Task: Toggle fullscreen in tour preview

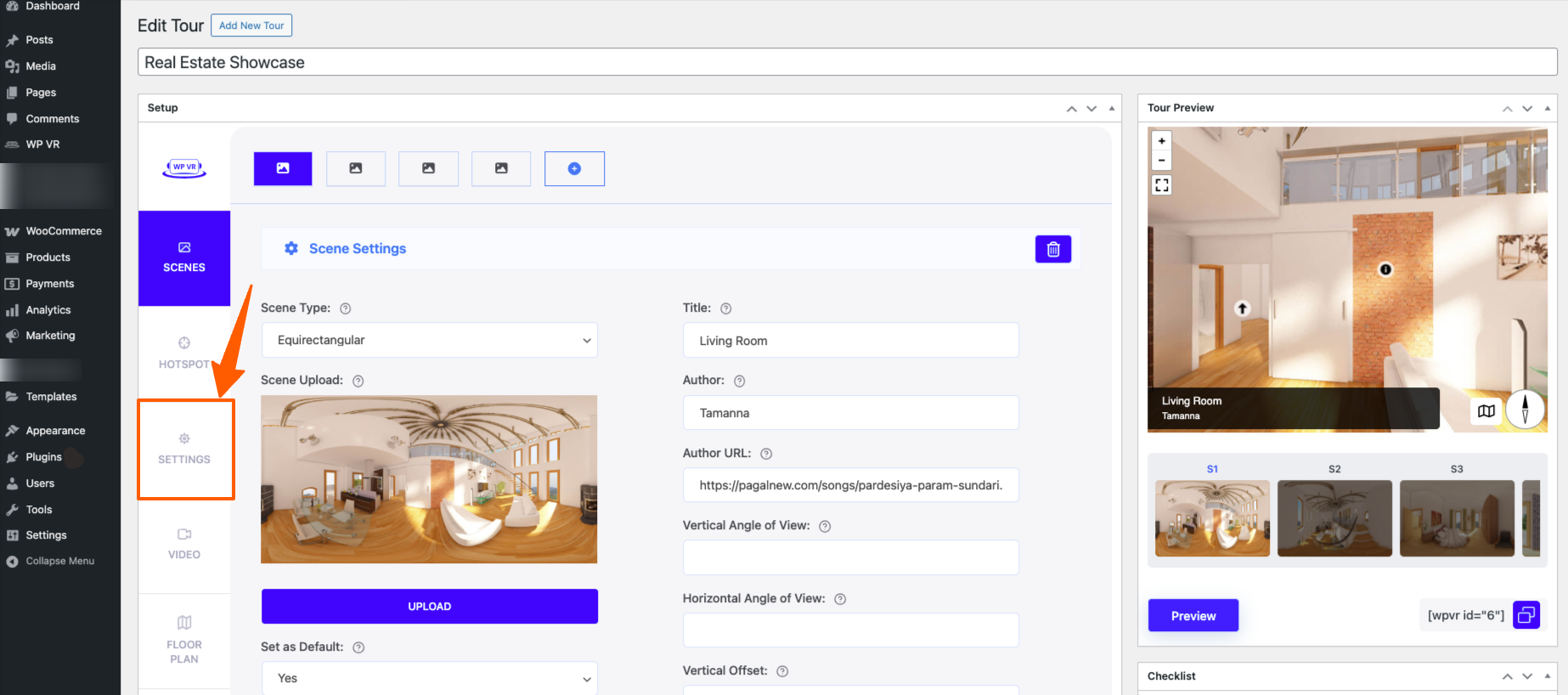Action: pyautogui.click(x=1161, y=185)
